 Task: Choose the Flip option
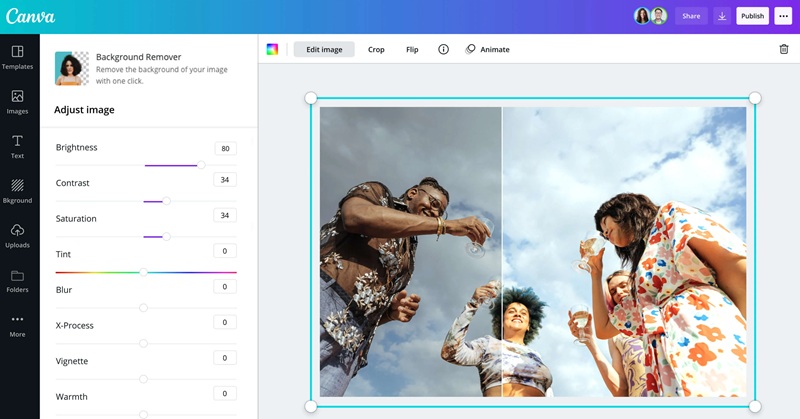point(412,50)
